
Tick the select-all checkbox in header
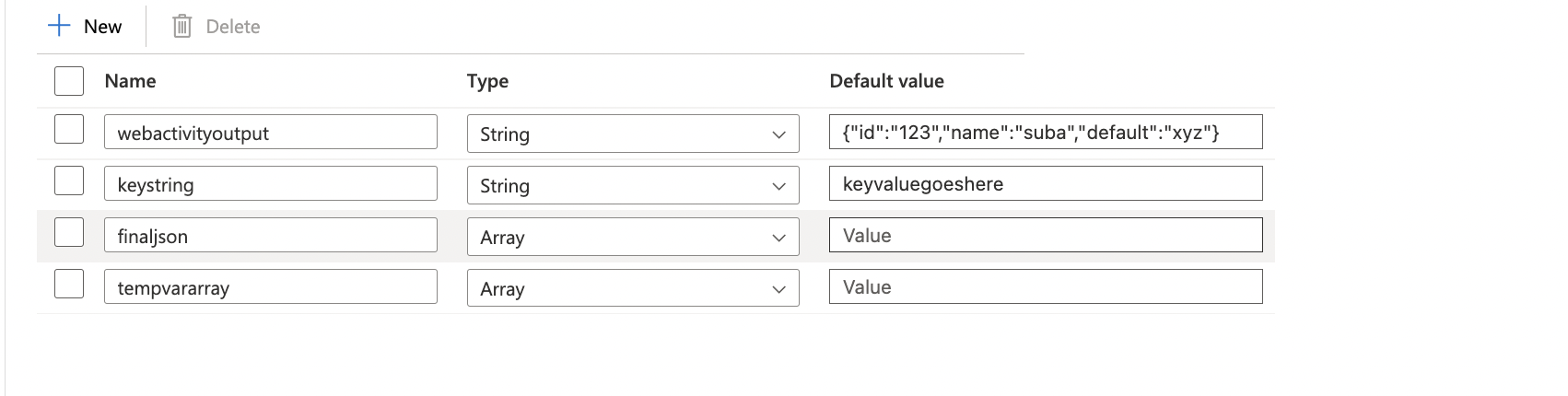(69, 81)
